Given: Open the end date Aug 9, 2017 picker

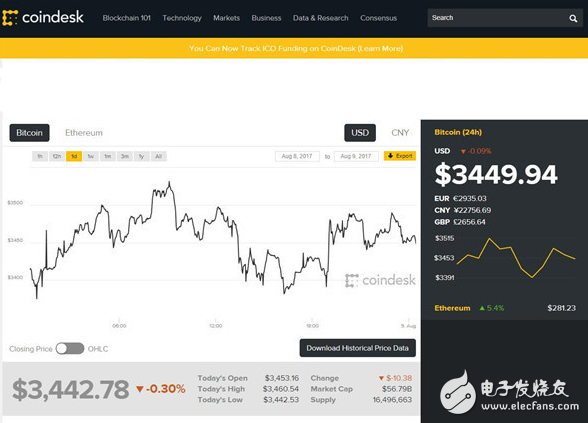Looking at the screenshot, I should point(356,156).
